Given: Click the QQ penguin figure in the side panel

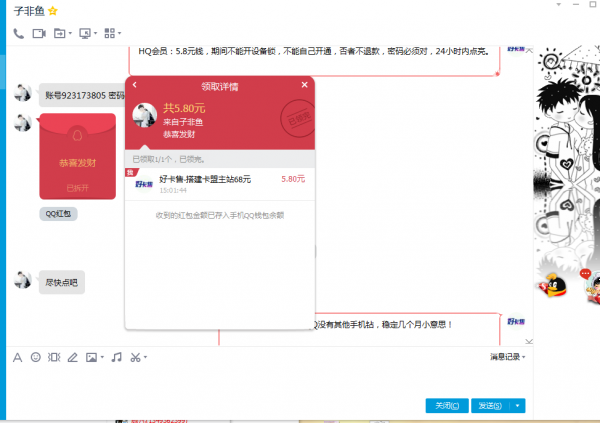Looking at the screenshot, I should [x=553, y=285].
